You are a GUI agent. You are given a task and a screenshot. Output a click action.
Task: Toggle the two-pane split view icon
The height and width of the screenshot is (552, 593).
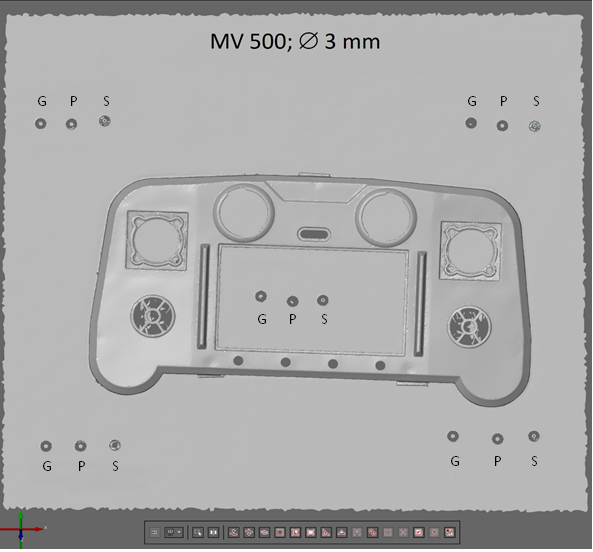point(213,532)
